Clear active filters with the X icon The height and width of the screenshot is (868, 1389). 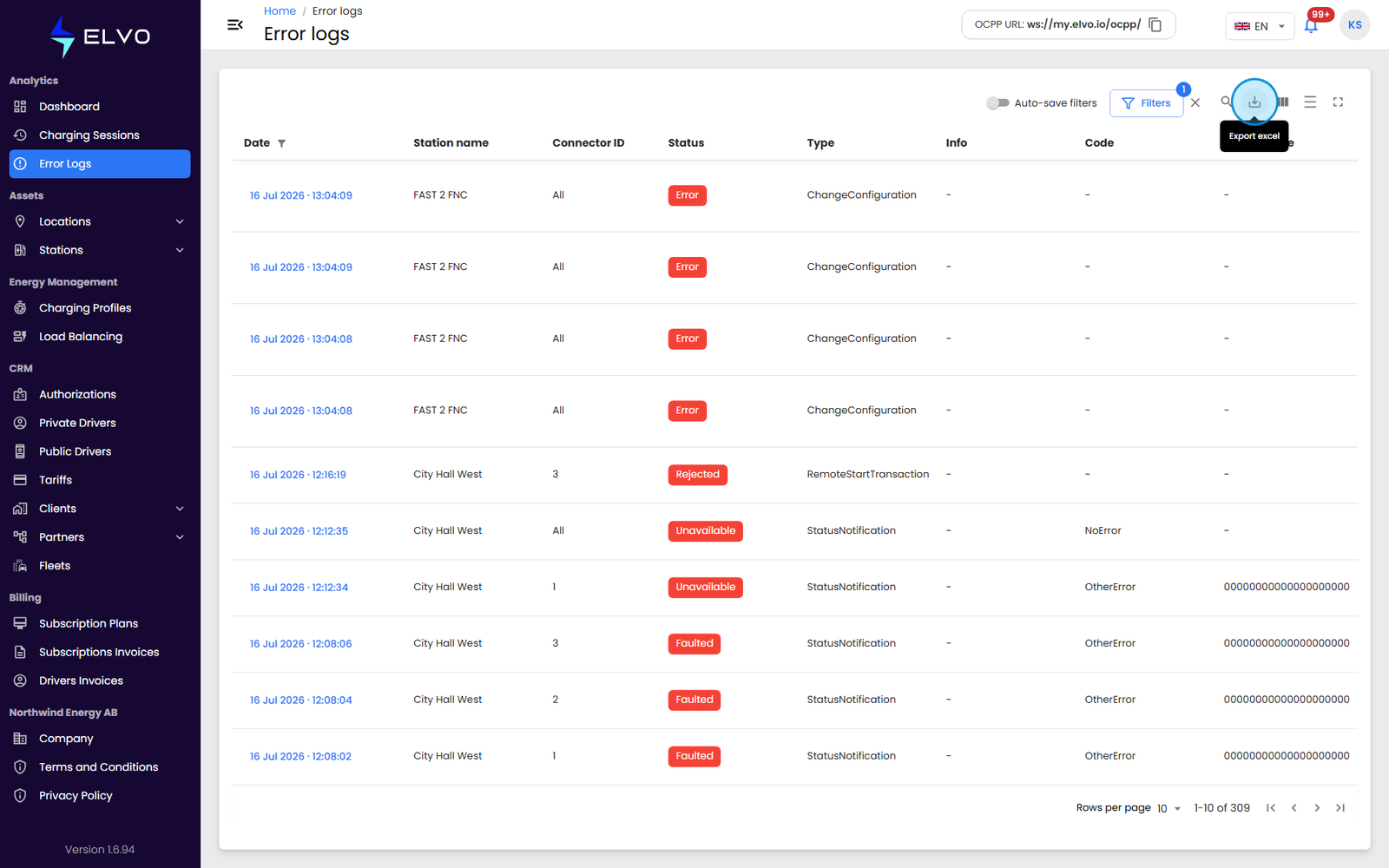tap(1195, 102)
